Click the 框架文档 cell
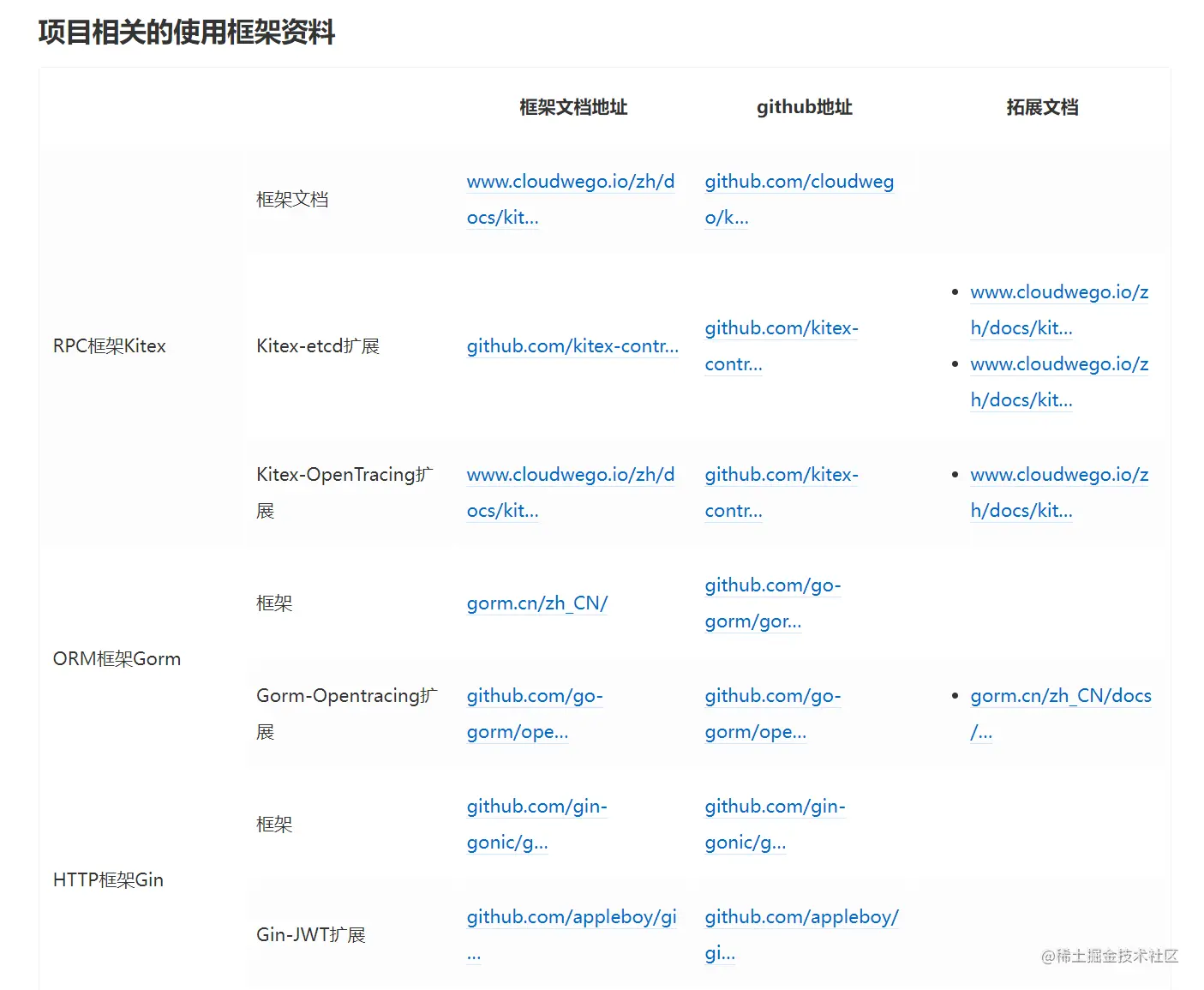The image size is (1204, 990). pyautogui.click(x=292, y=200)
